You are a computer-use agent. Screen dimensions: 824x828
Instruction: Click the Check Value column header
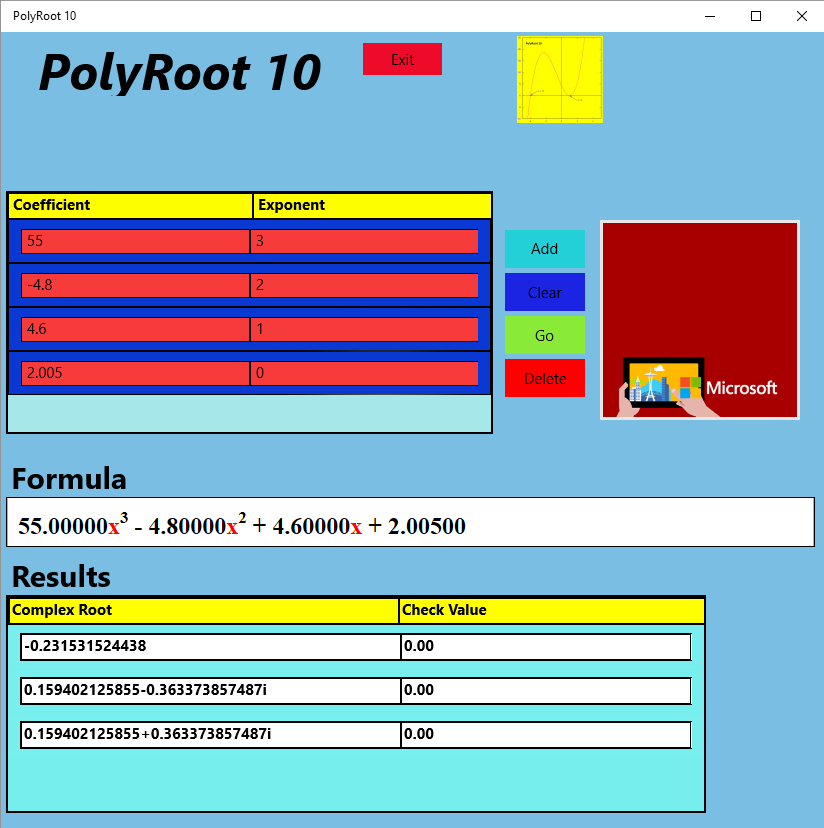tap(551, 610)
